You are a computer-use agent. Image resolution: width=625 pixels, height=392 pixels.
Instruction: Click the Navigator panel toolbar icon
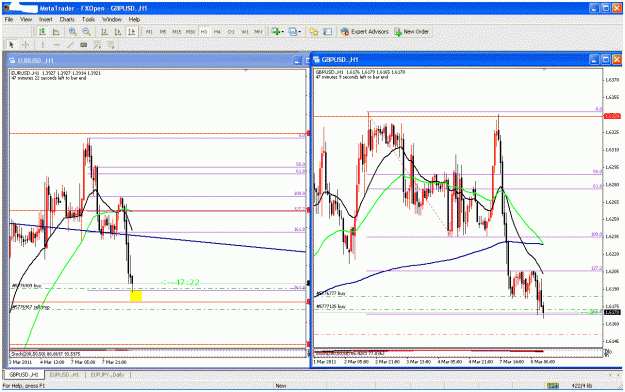click(328, 32)
